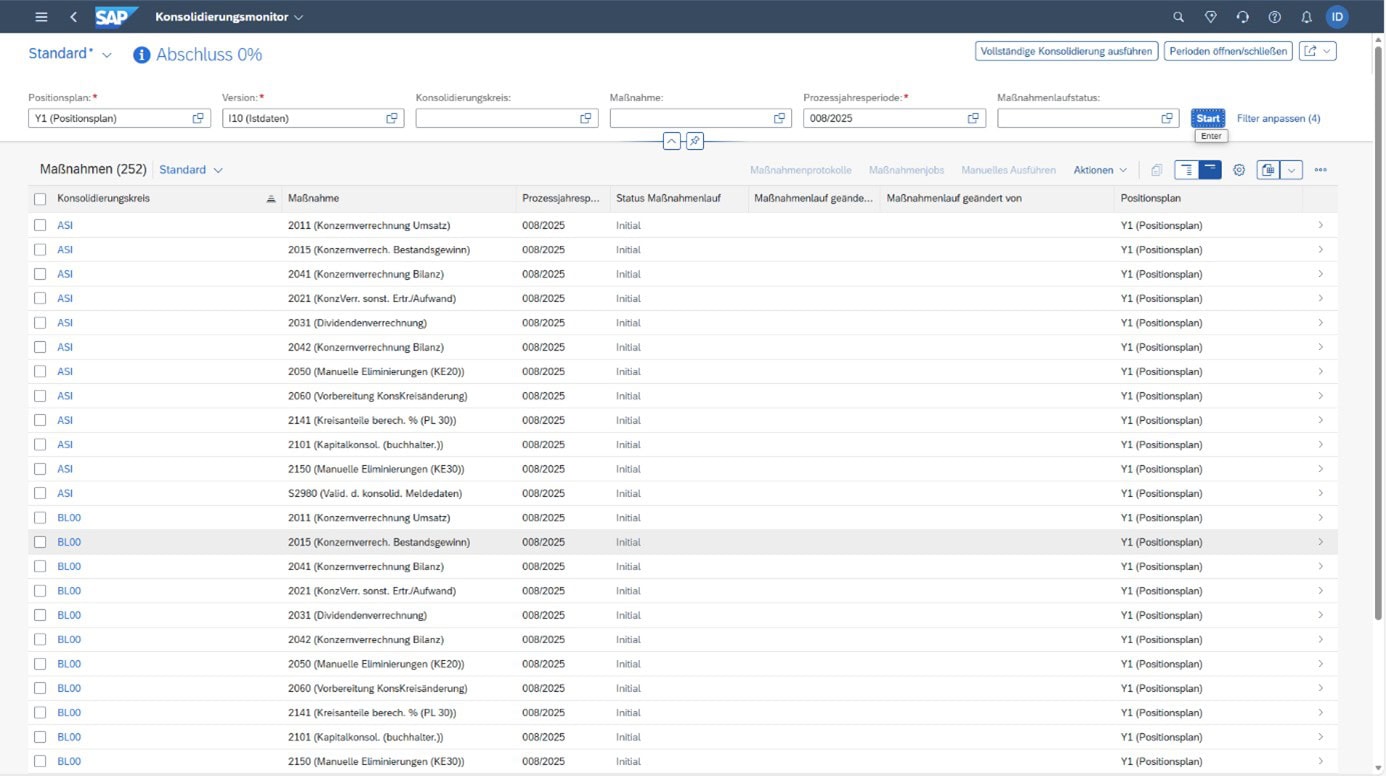Click the notifications bell icon

1306,17
